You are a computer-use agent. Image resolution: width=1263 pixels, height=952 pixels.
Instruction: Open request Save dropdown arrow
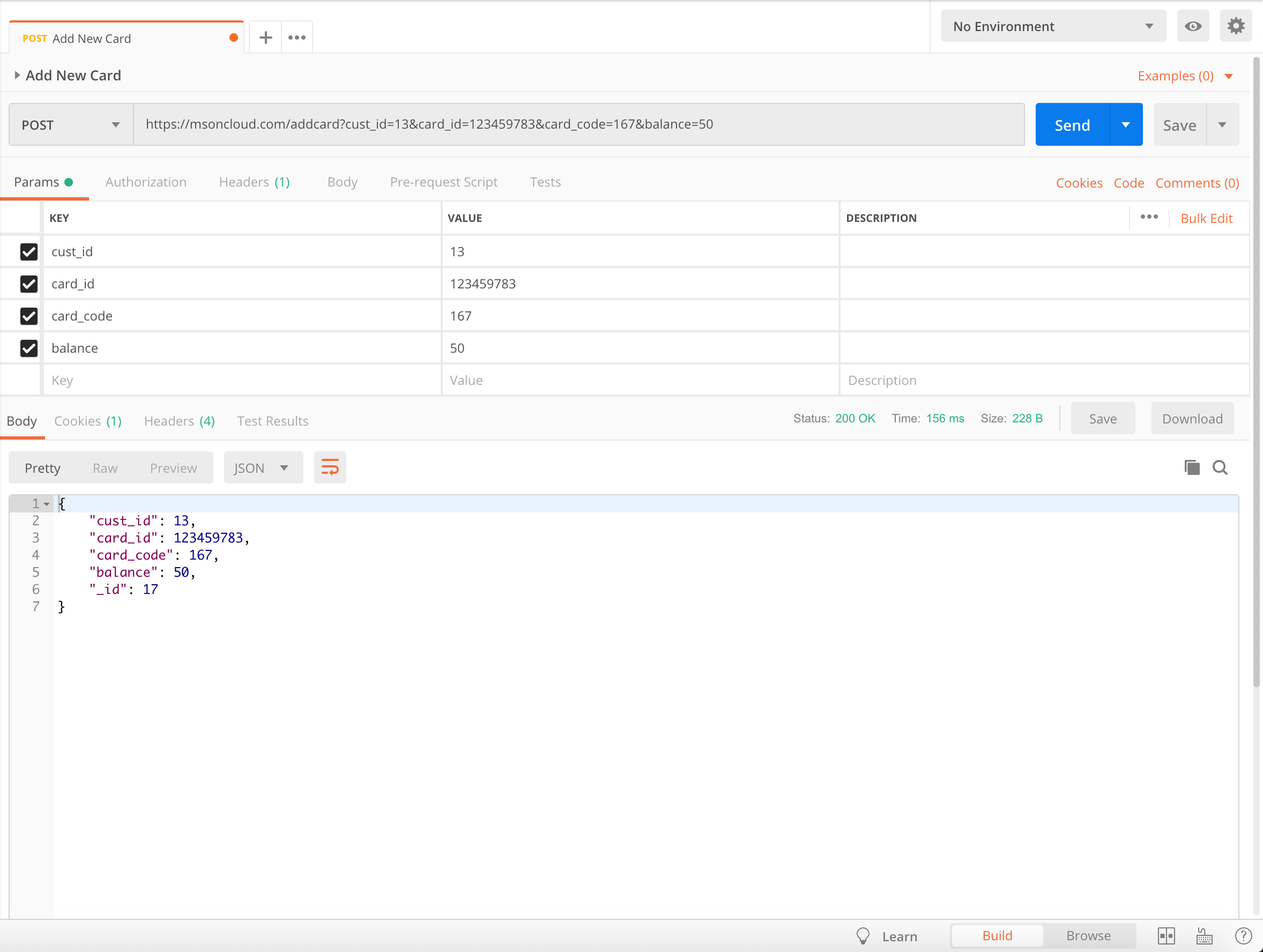(x=1222, y=124)
